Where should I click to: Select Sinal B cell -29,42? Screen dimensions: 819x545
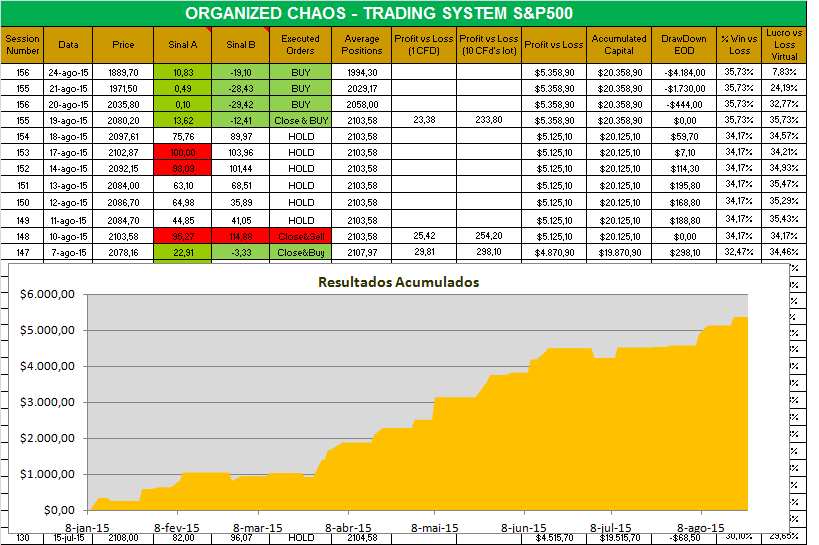click(241, 105)
